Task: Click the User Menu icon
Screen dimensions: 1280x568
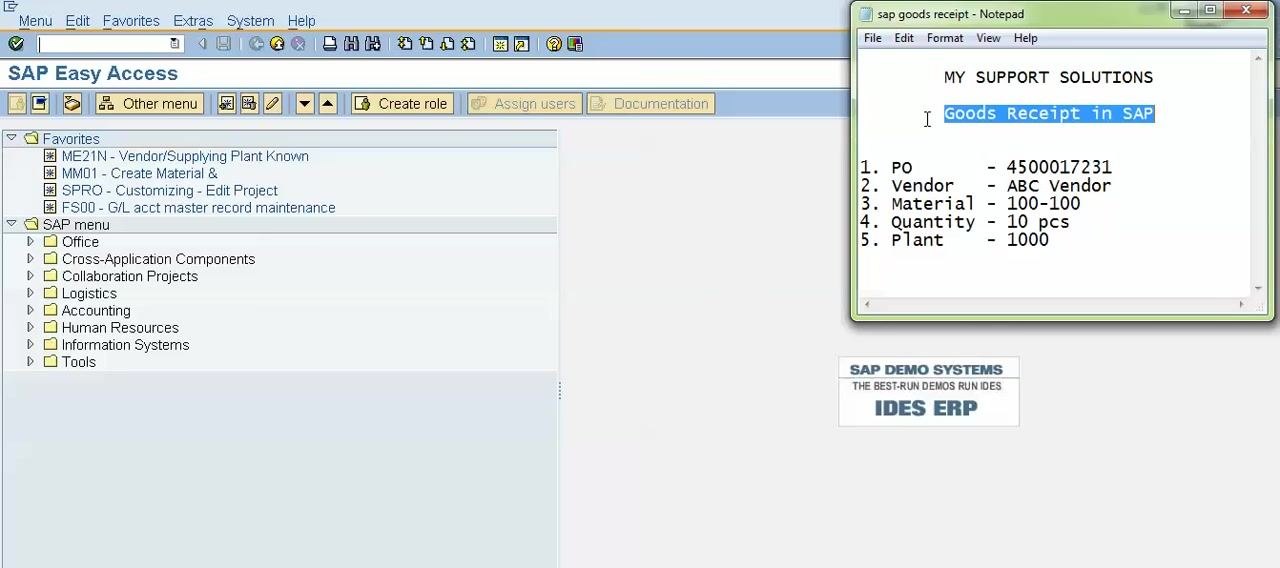Action: point(17,104)
